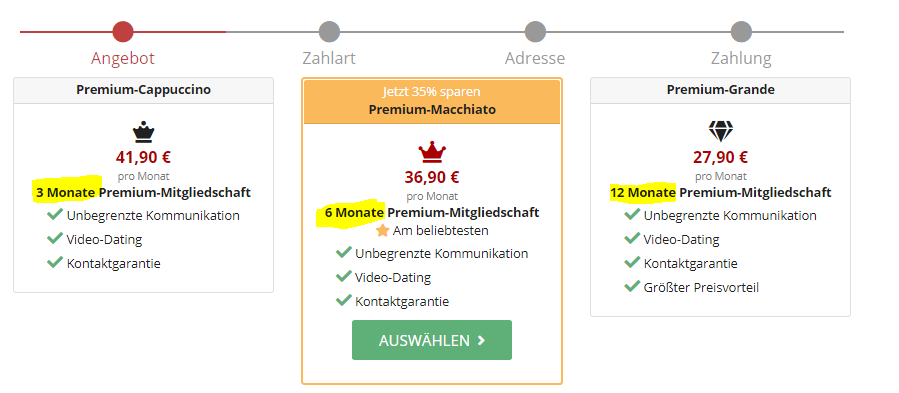Go to the Zahlung step circle

(741, 32)
